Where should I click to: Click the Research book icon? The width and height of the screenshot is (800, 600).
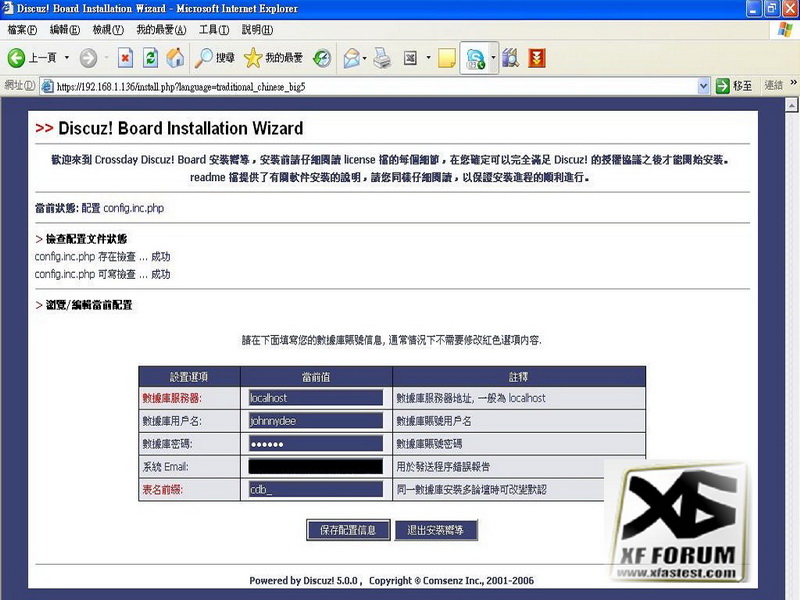(x=510, y=58)
